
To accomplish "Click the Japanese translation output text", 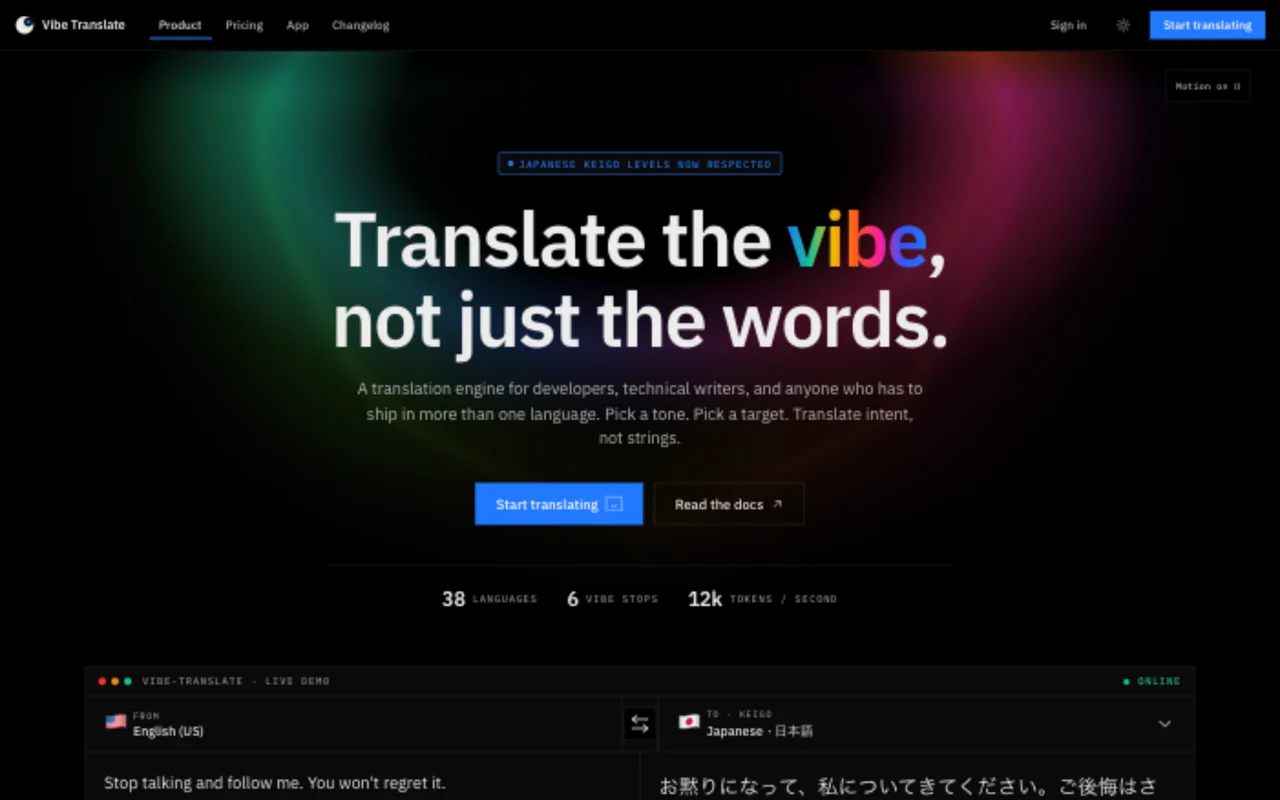I will click(x=908, y=787).
